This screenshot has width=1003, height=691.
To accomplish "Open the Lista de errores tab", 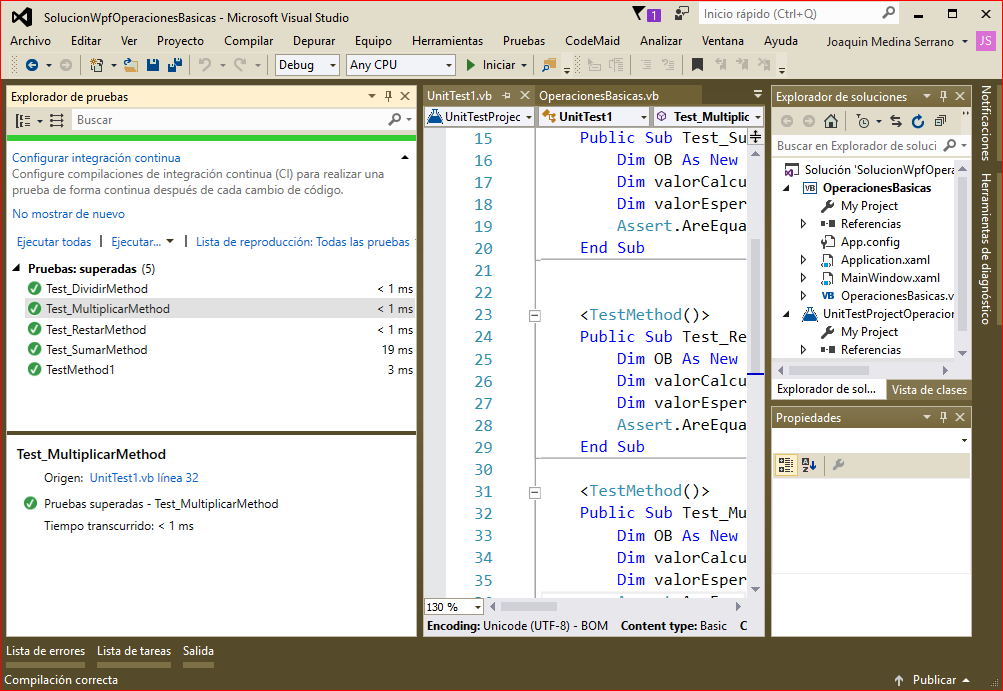I will coord(45,651).
